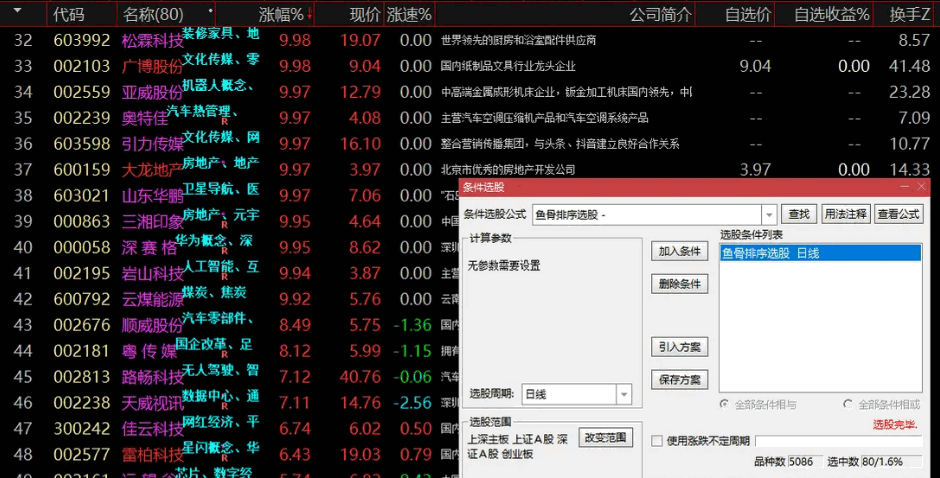940x478 pixels.
Task: Click the 自选收益% column header
Action: [x=831, y=14]
